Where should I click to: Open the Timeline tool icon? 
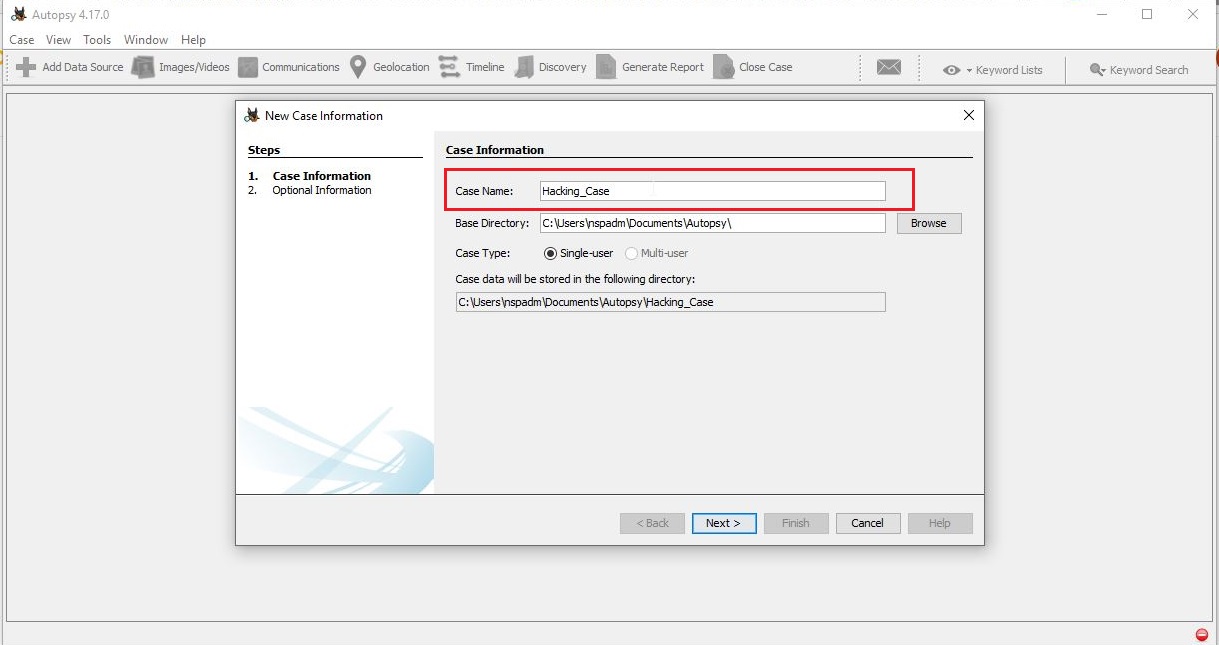[449, 67]
